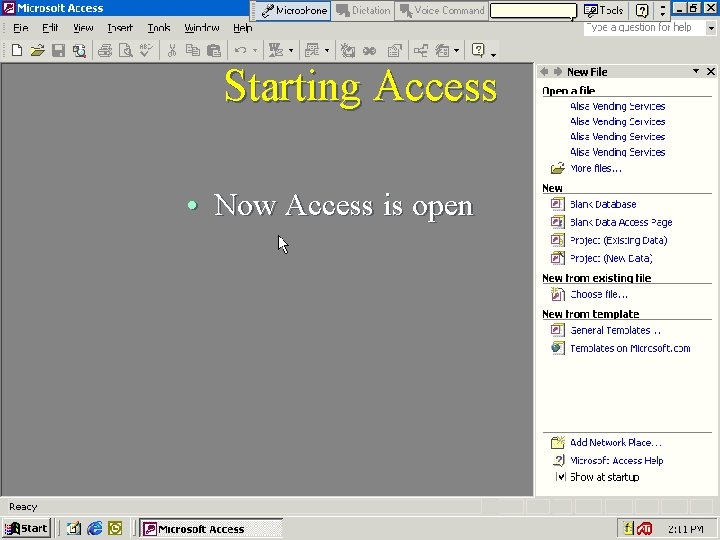Click the Undo arrow icon
The width and height of the screenshot is (720, 540).
(240, 50)
